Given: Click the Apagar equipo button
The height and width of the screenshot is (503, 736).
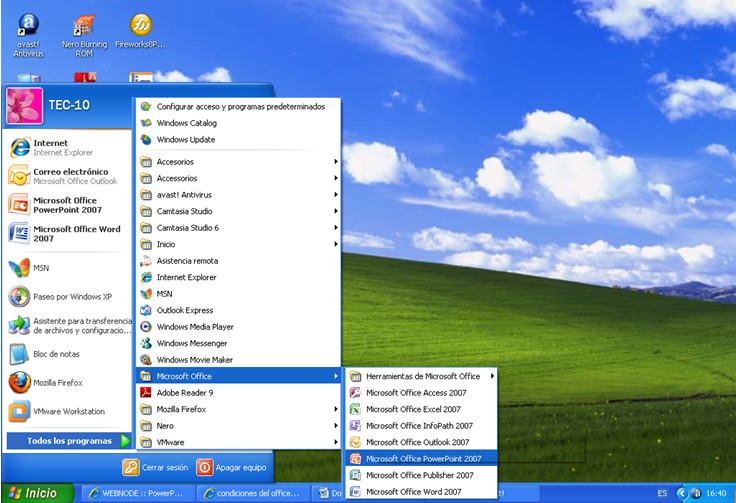Looking at the screenshot, I should pos(231,467).
